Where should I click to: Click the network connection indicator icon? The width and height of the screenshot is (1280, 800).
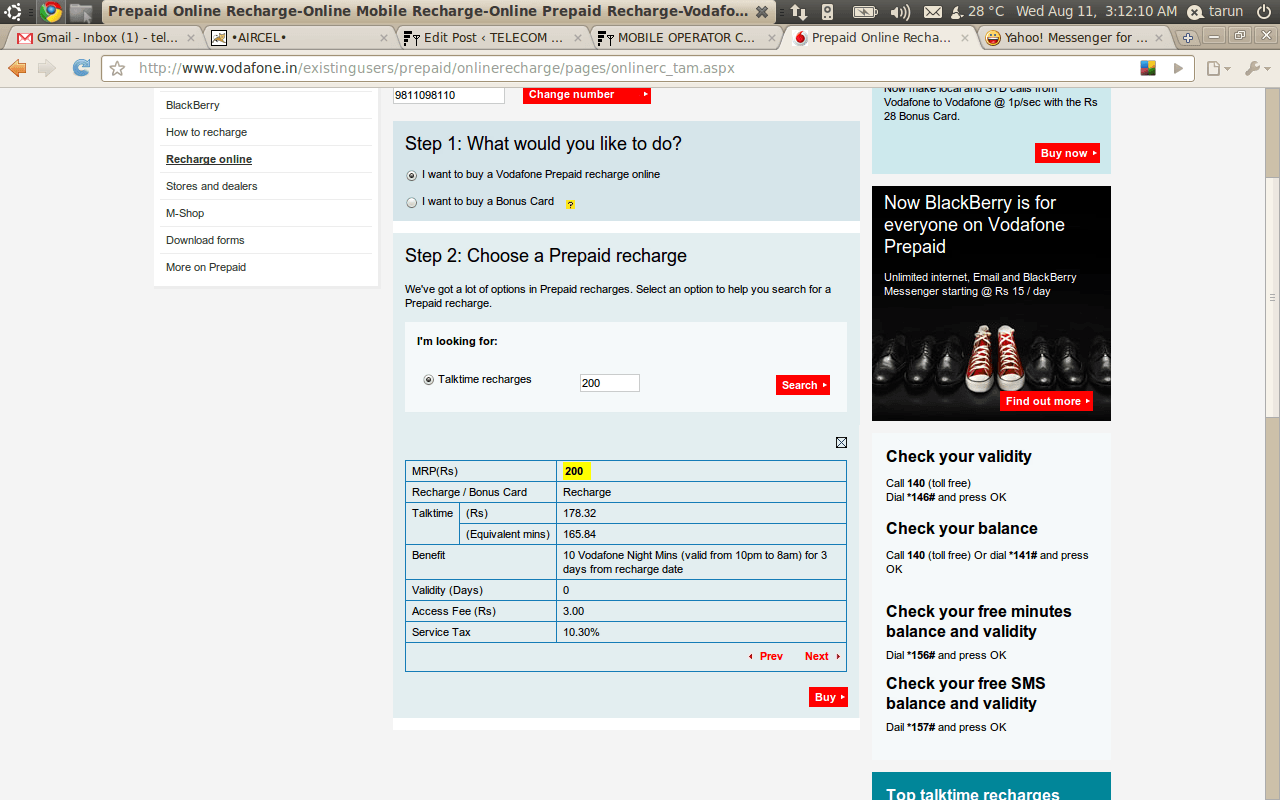click(799, 12)
